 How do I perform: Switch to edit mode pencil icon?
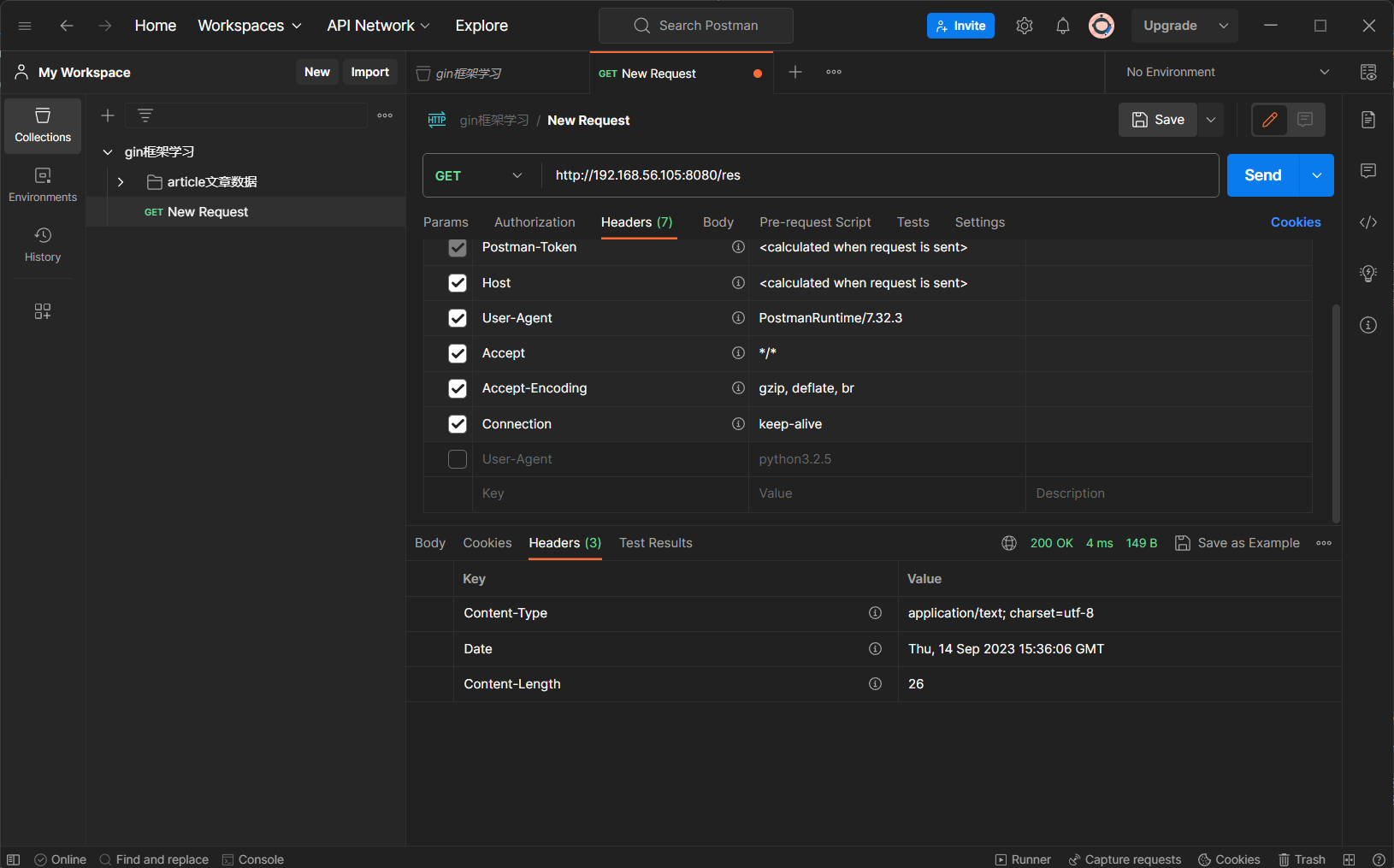click(x=1270, y=120)
